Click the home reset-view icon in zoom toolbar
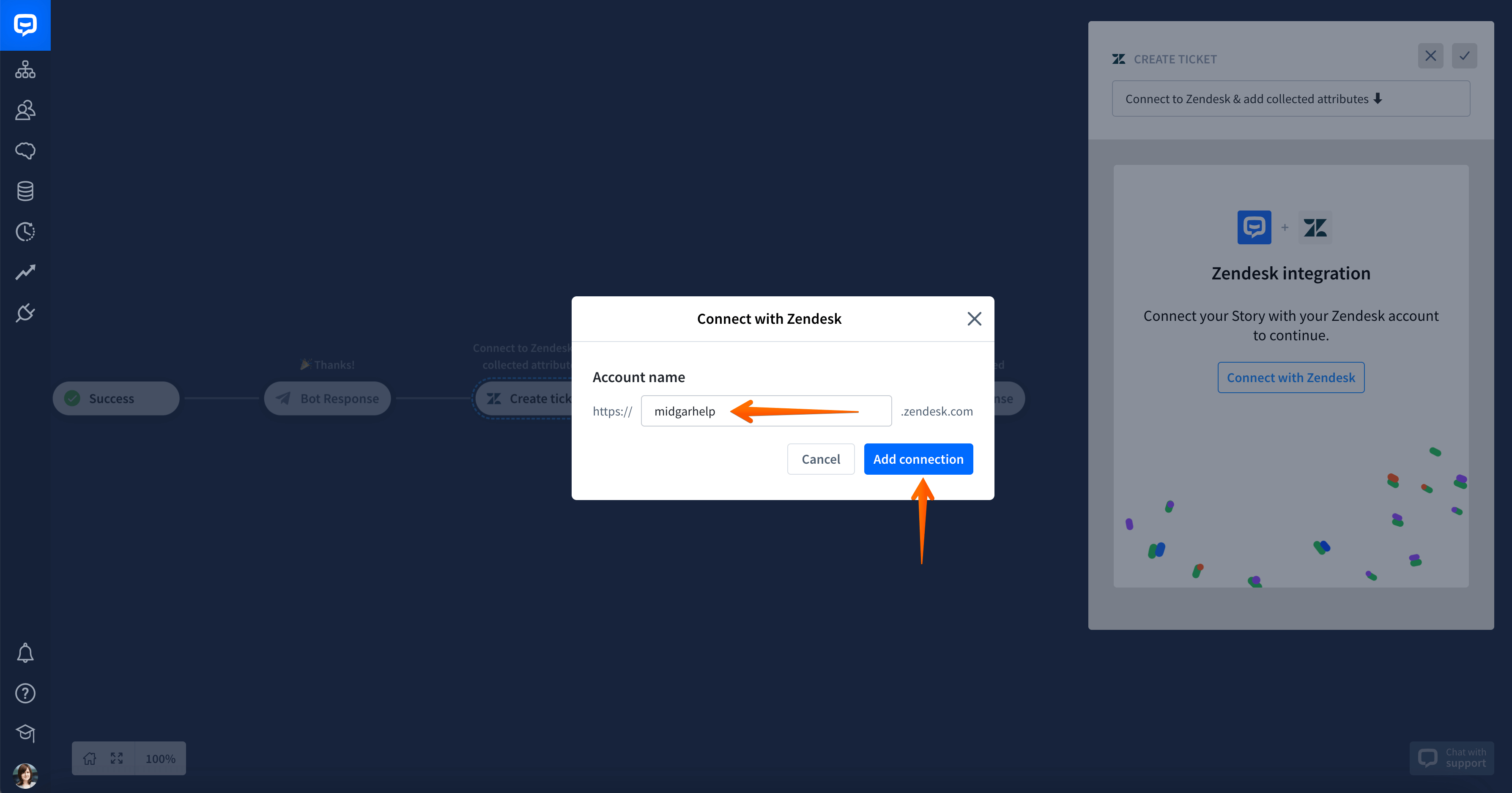The width and height of the screenshot is (1512, 793). click(89, 758)
